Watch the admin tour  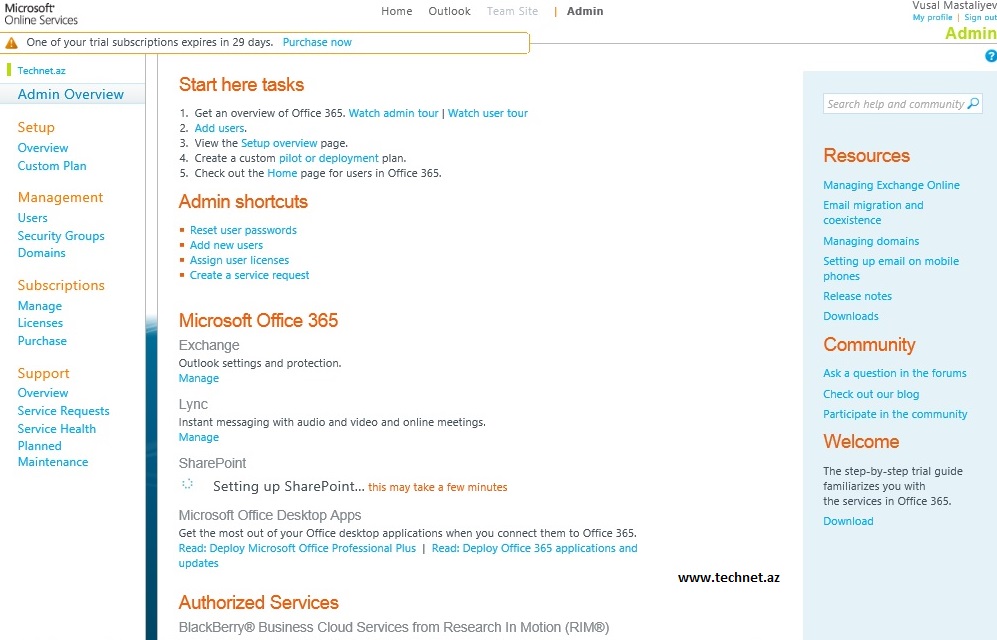393,113
